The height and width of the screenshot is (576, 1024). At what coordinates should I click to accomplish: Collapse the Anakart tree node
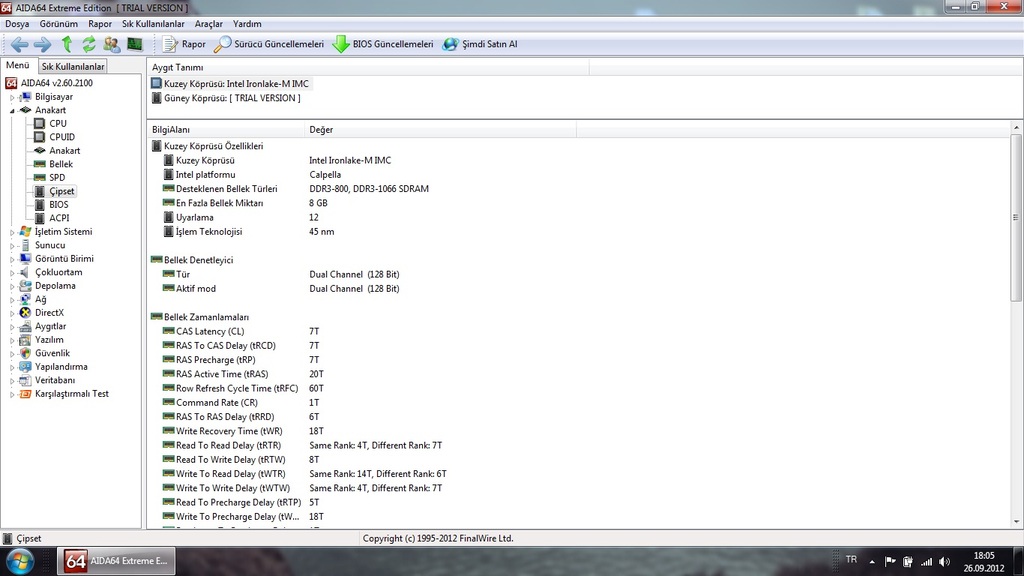[x=12, y=111]
